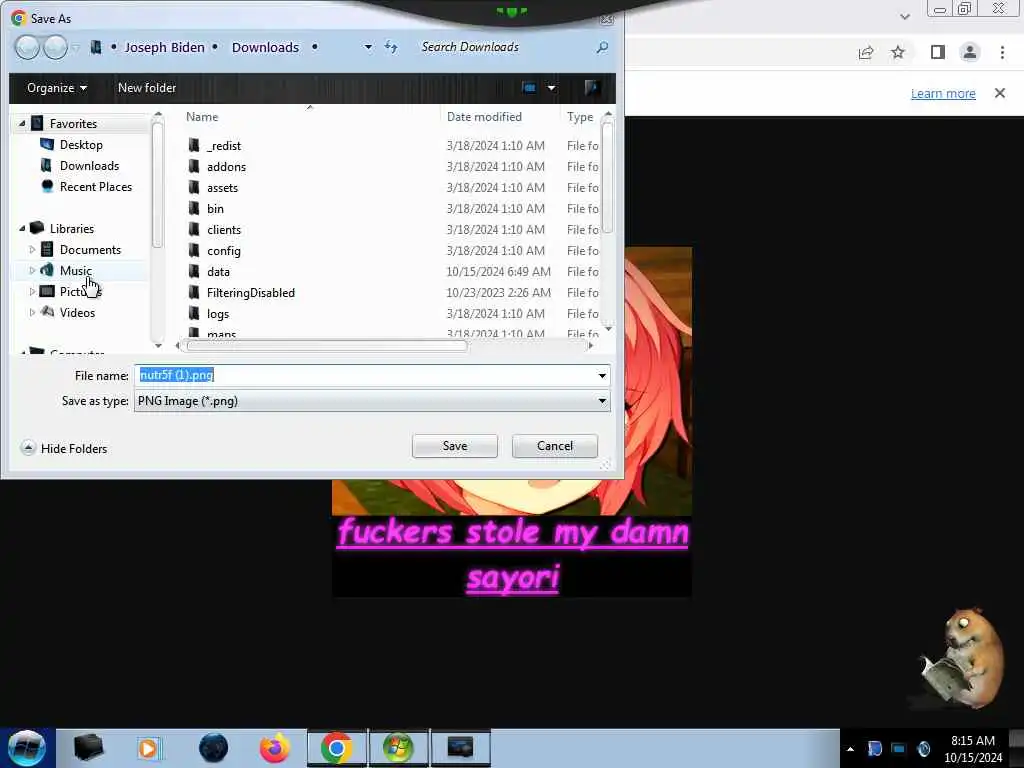Collapse the Libraries tree group

(x=22, y=229)
